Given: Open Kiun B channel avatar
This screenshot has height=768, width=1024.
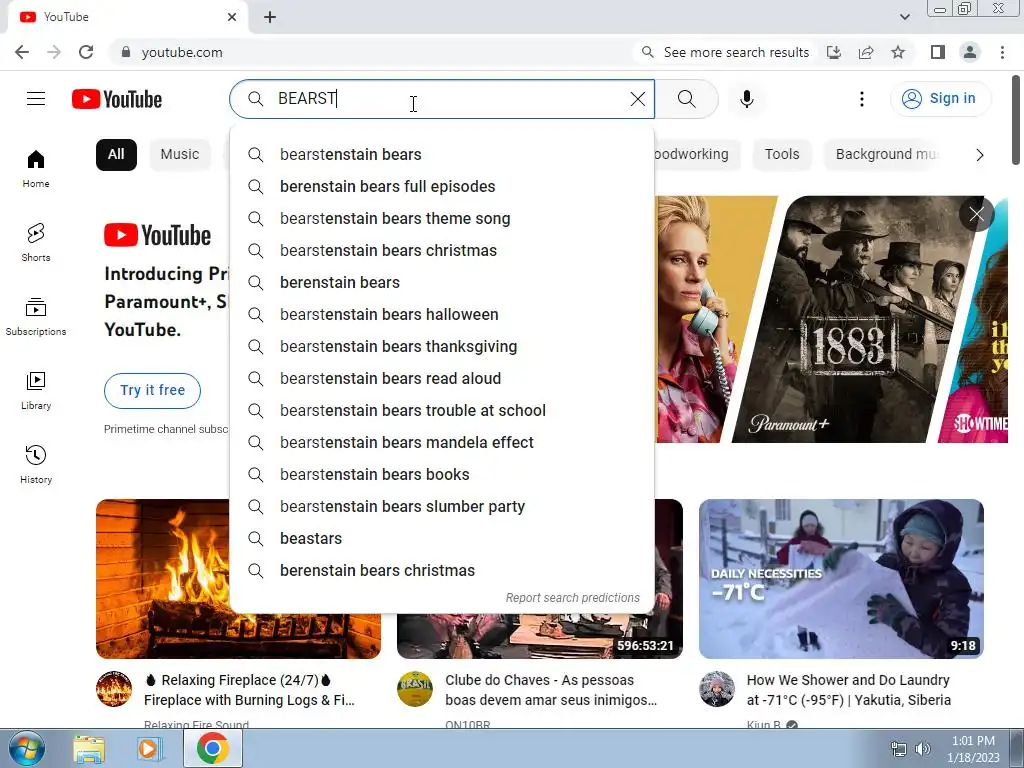Looking at the screenshot, I should pos(716,689).
